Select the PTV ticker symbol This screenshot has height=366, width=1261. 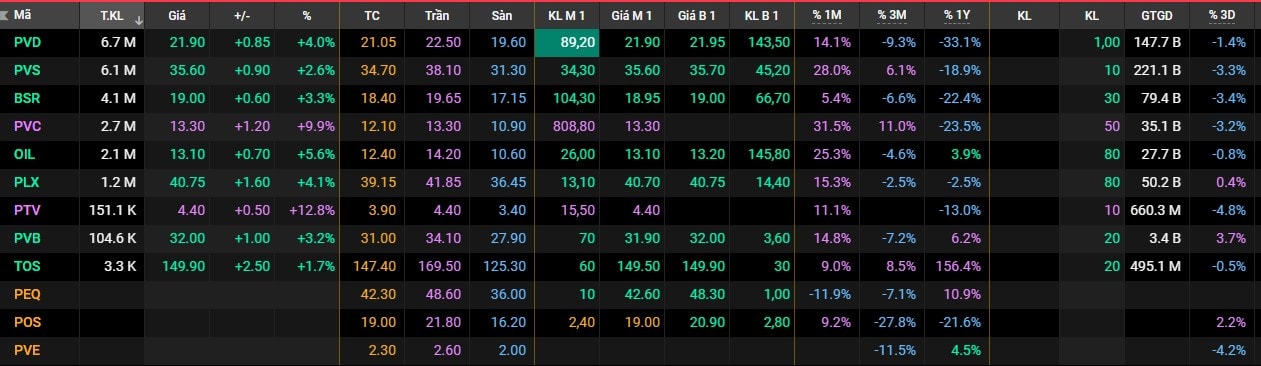click(28, 211)
